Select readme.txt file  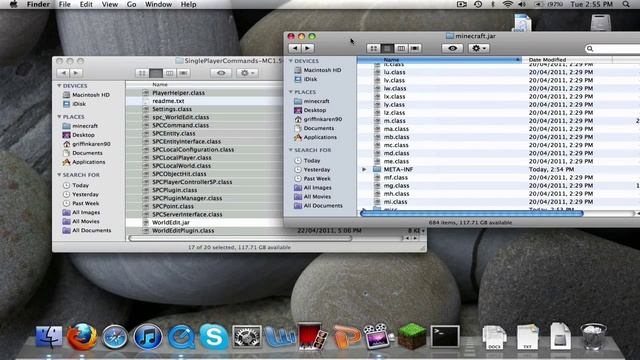point(168,101)
